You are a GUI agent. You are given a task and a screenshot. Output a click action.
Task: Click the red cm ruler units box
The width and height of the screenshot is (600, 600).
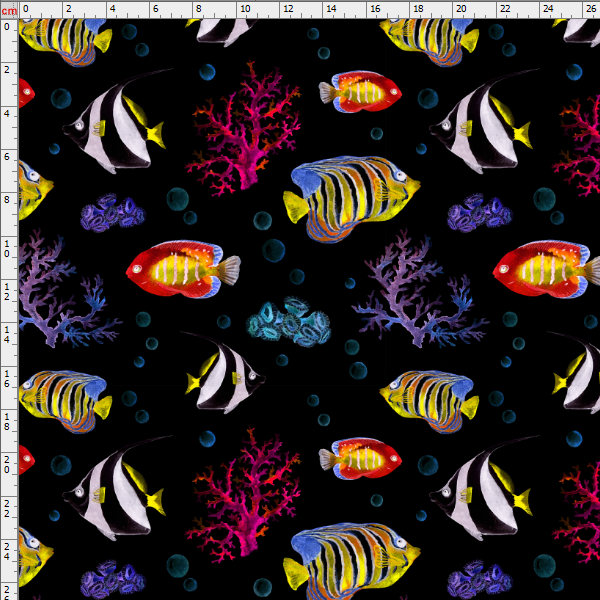pyautogui.click(x=9, y=10)
